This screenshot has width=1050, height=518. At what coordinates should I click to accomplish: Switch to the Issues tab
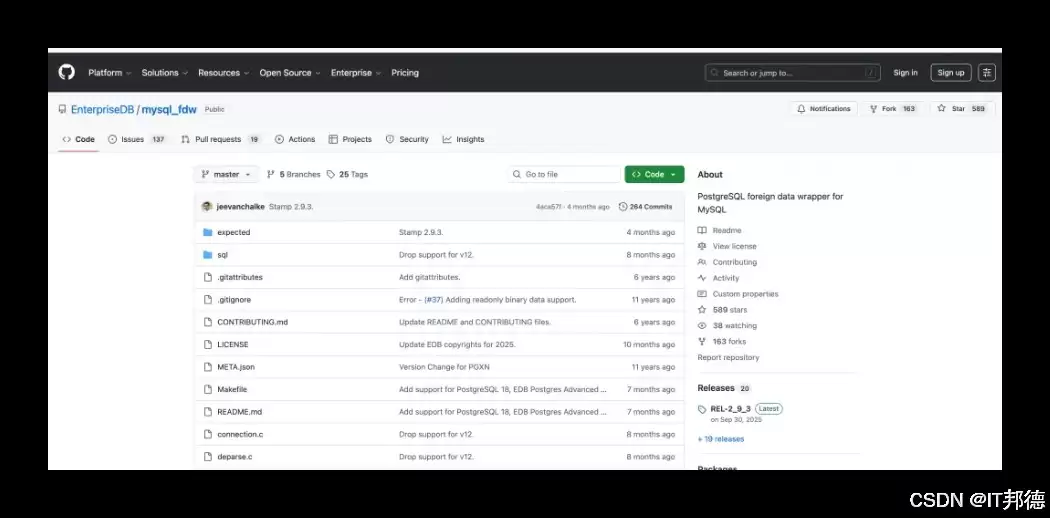pyautogui.click(x=137, y=139)
